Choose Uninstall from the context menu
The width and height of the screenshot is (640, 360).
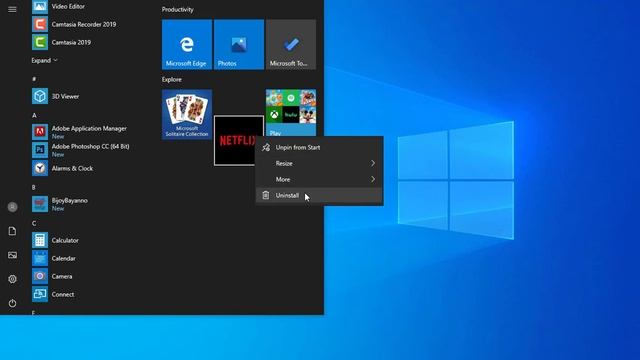319,196
